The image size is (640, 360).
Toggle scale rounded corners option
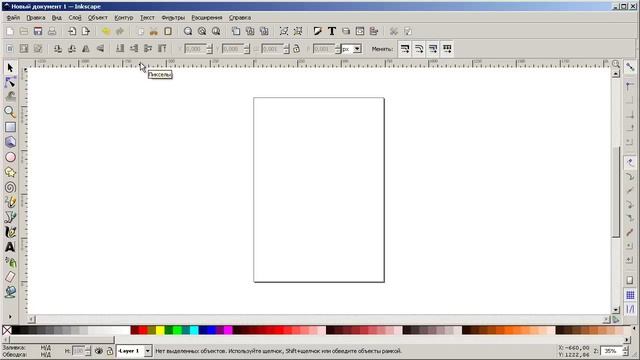click(419, 49)
